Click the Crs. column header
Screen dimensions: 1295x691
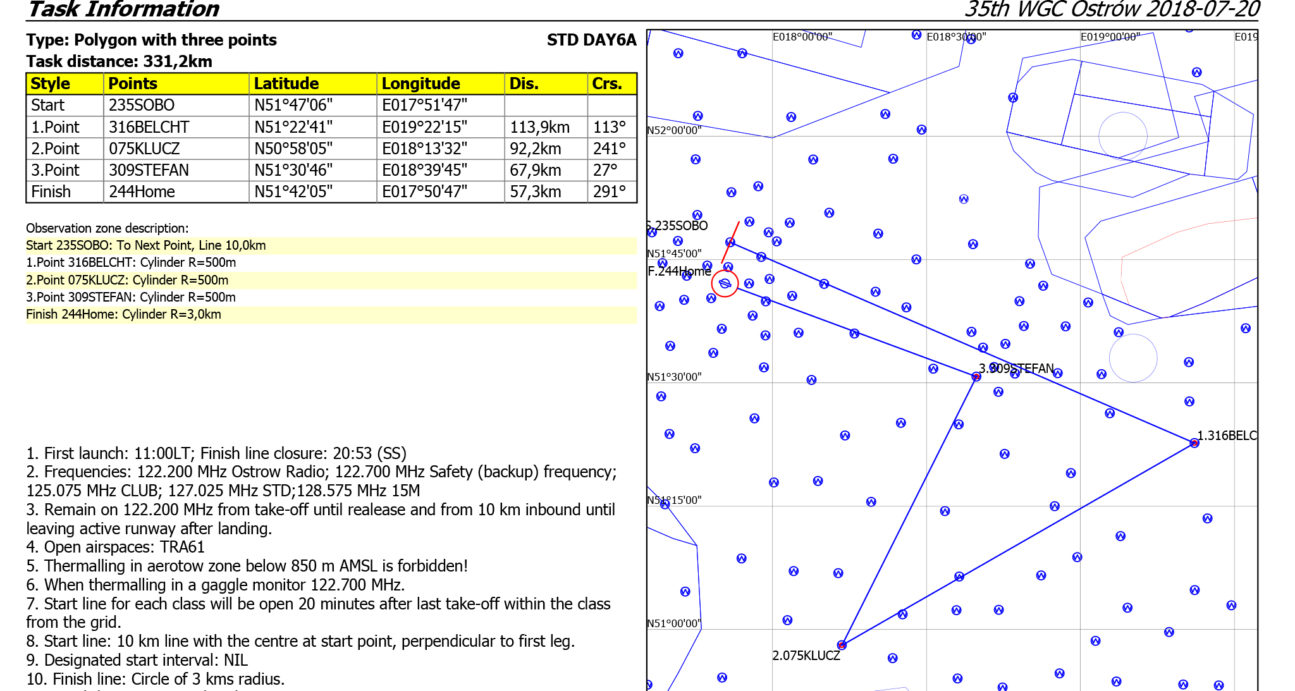click(x=607, y=84)
